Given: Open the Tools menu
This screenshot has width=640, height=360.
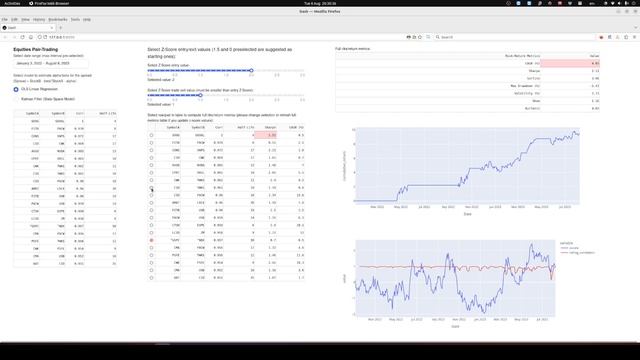Looking at the screenshot, I should pos(76,20).
